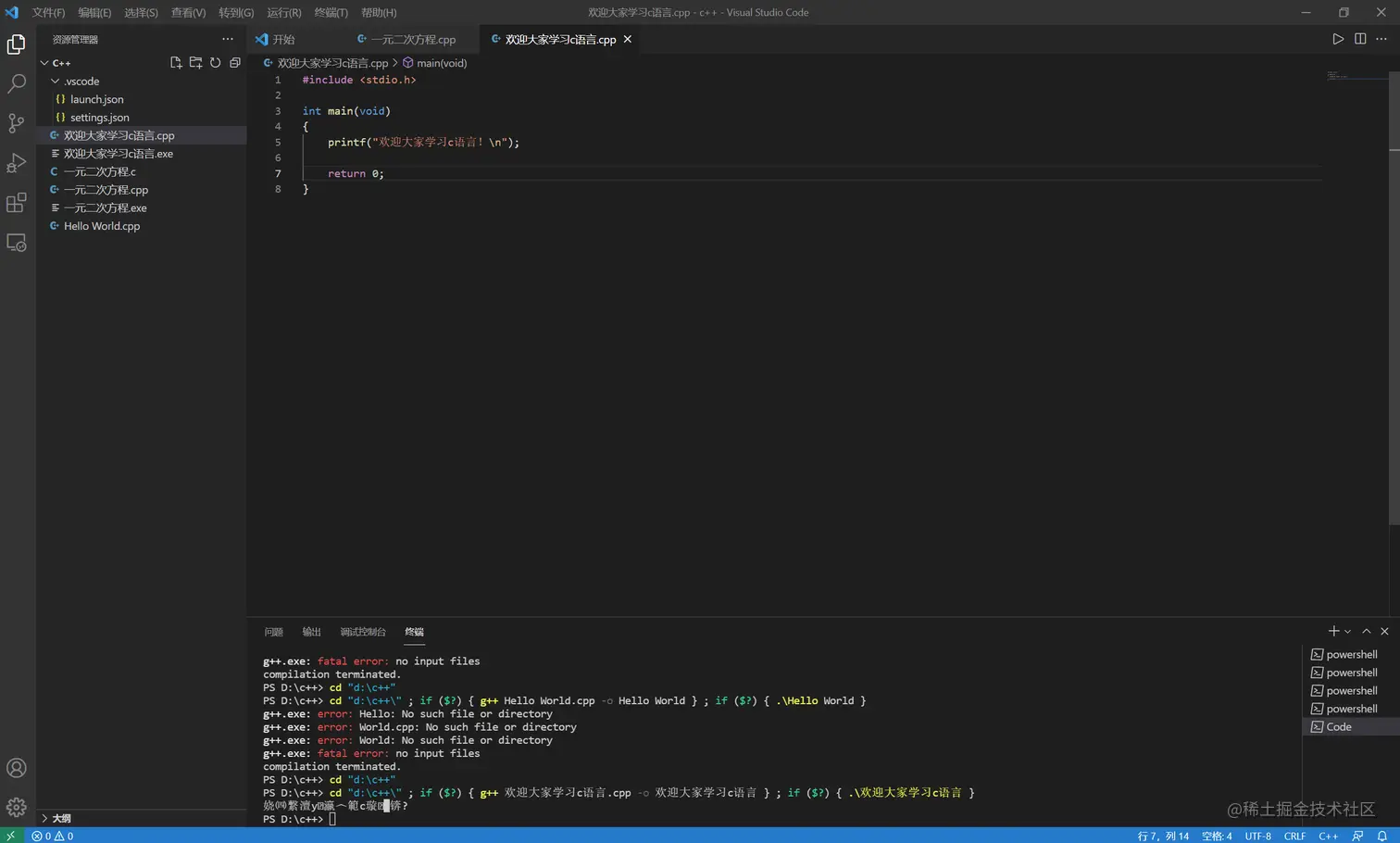
Task: Open notifications bell in status bar
Action: point(1381,836)
